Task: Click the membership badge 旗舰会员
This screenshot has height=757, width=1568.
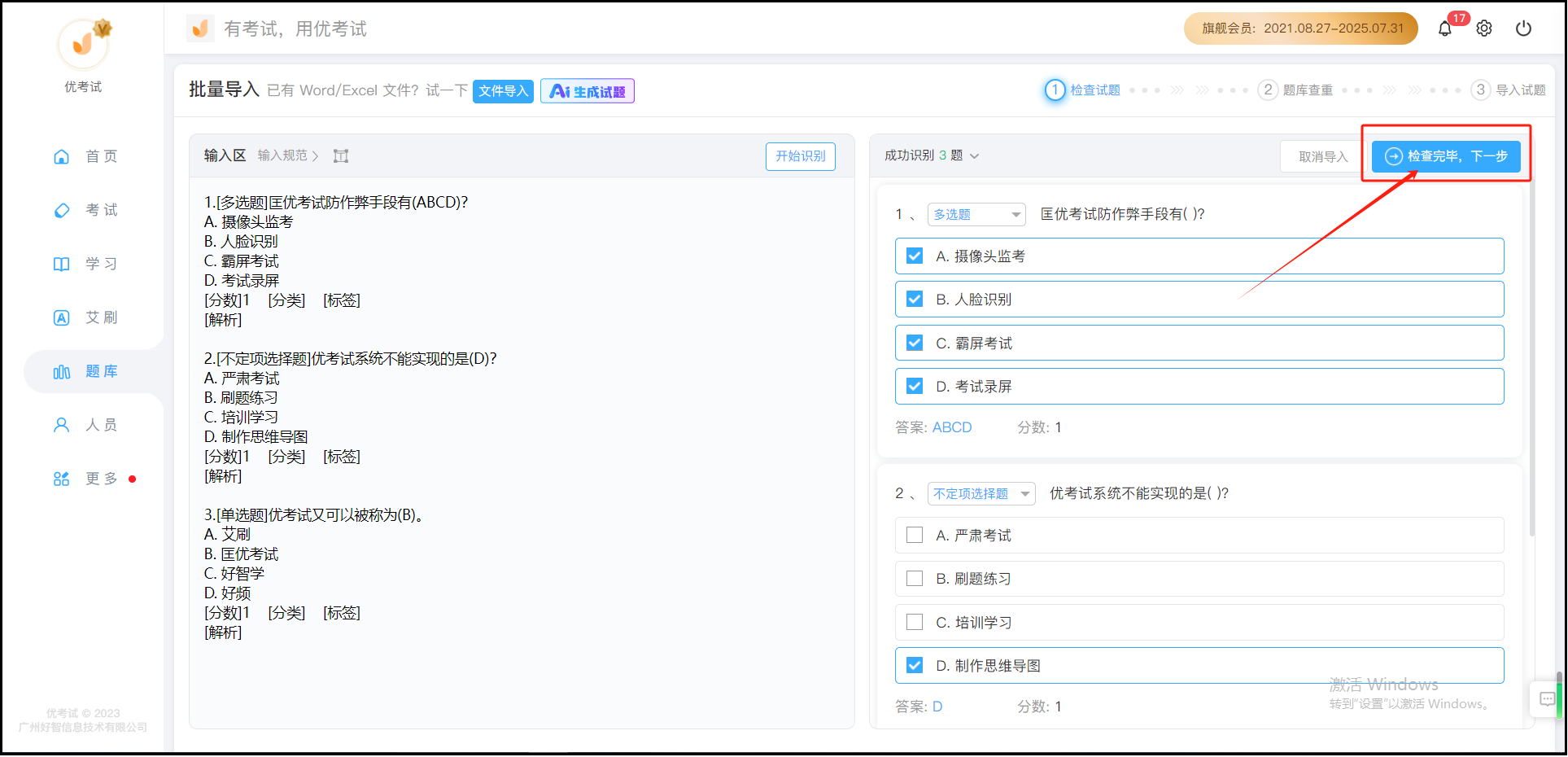Action: [x=1301, y=28]
